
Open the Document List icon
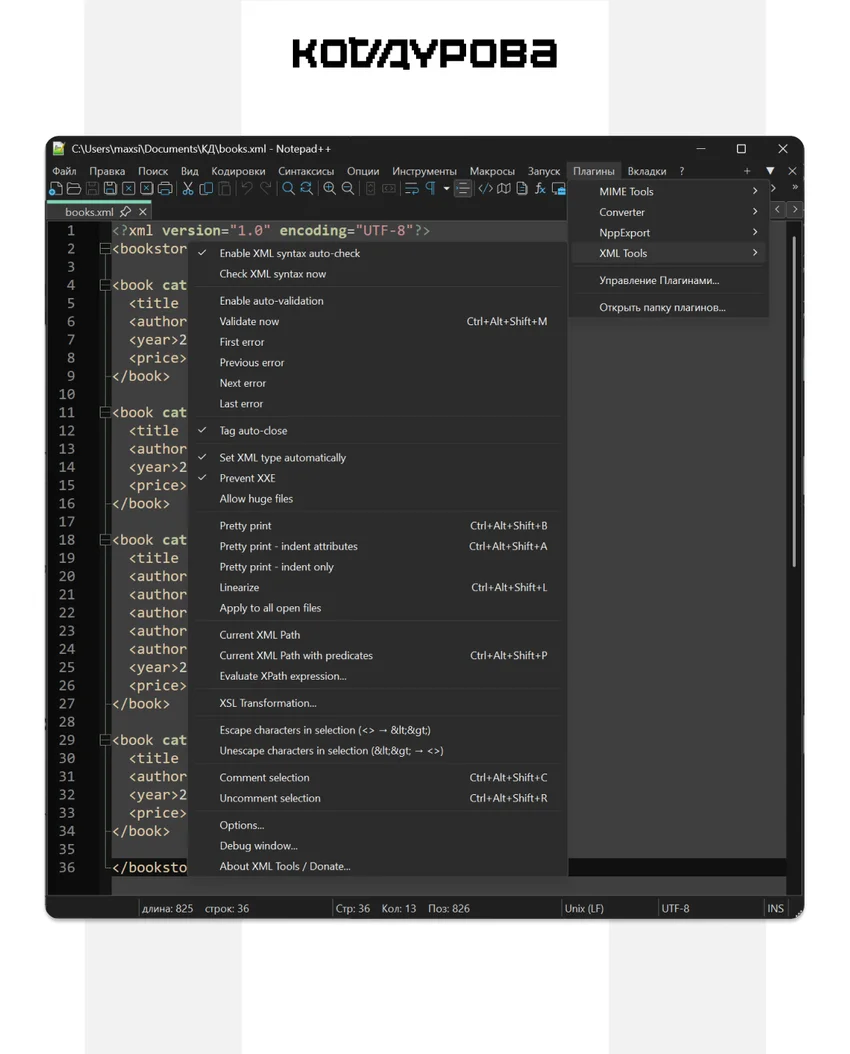point(521,189)
